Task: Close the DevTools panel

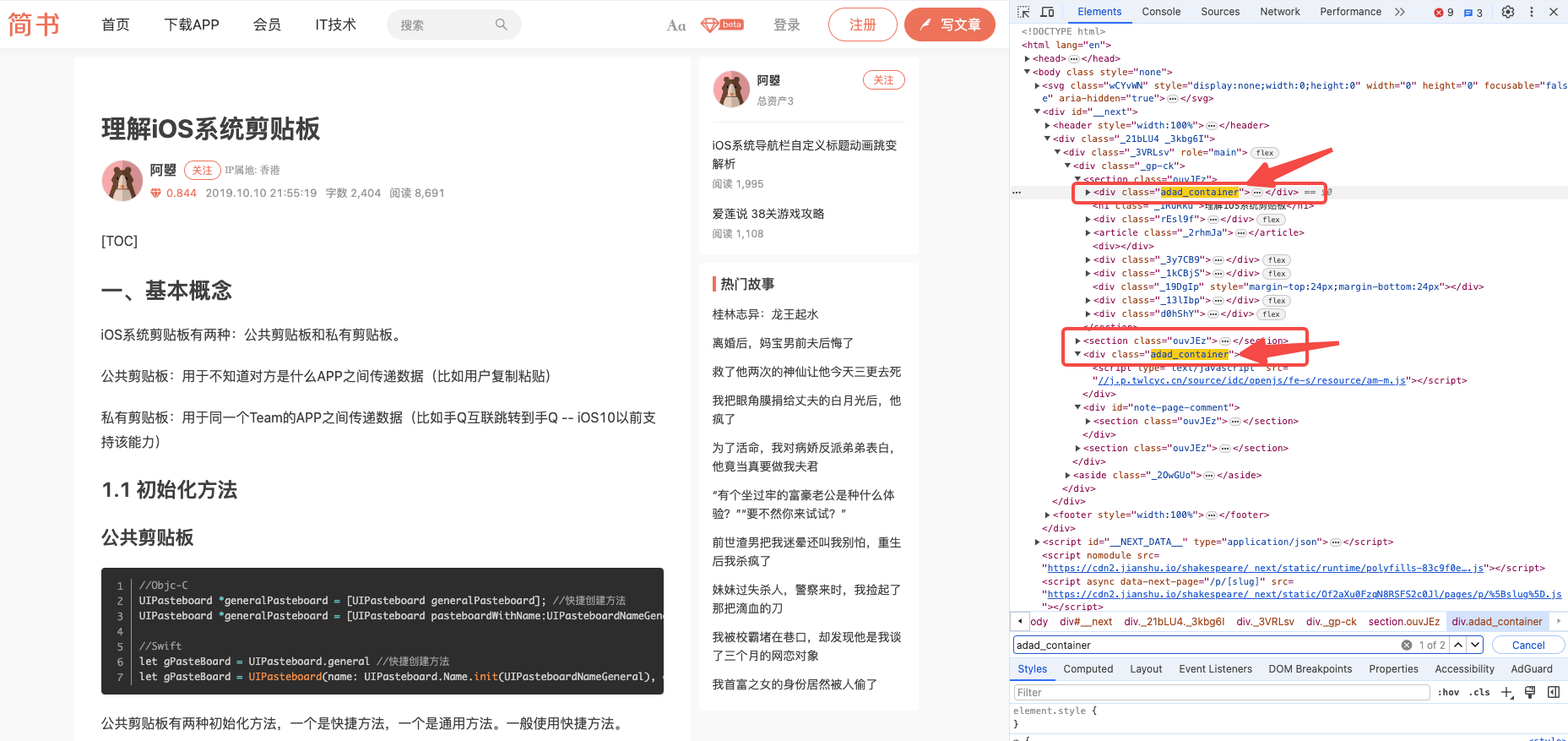Action: click(x=1554, y=12)
